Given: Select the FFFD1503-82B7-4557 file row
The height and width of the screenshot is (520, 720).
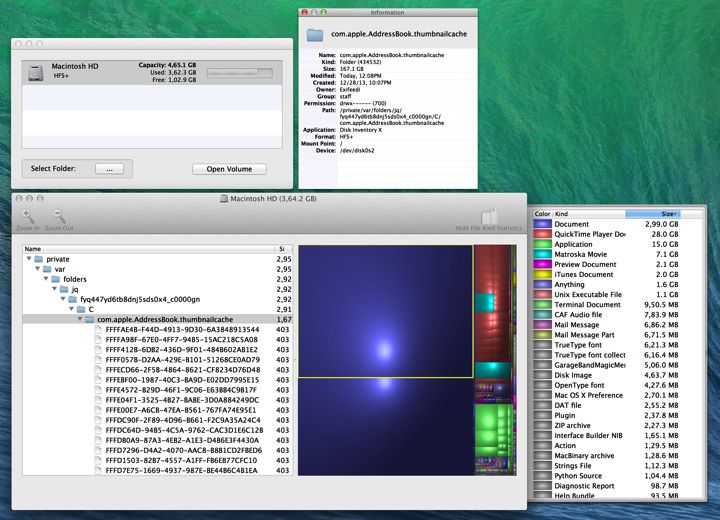Looking at the screenshot, I should (157, 461).
